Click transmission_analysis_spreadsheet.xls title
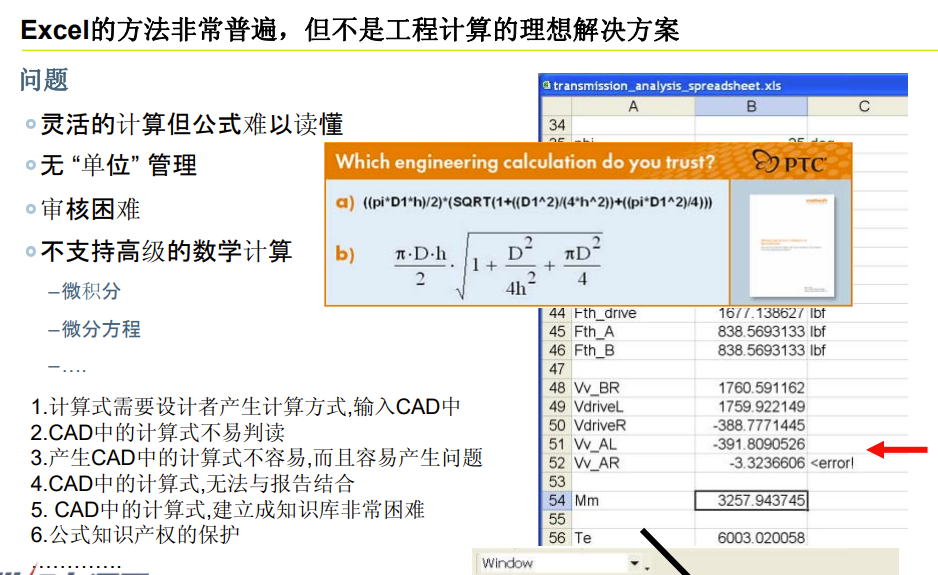938x575 pixels. tap(667, 86)
